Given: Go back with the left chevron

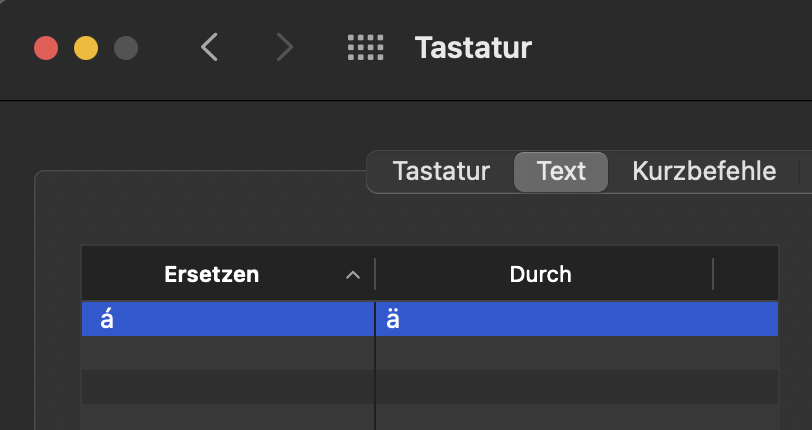Looking at the screenshot, I should tap(209, 47).
